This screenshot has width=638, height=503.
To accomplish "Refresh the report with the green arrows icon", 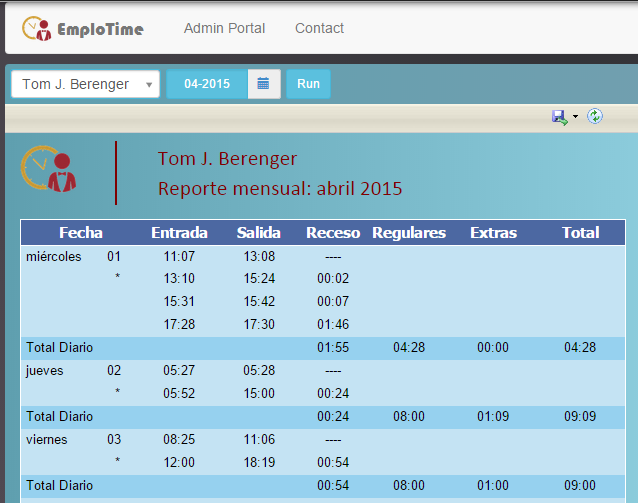I will tap(595, 117).
